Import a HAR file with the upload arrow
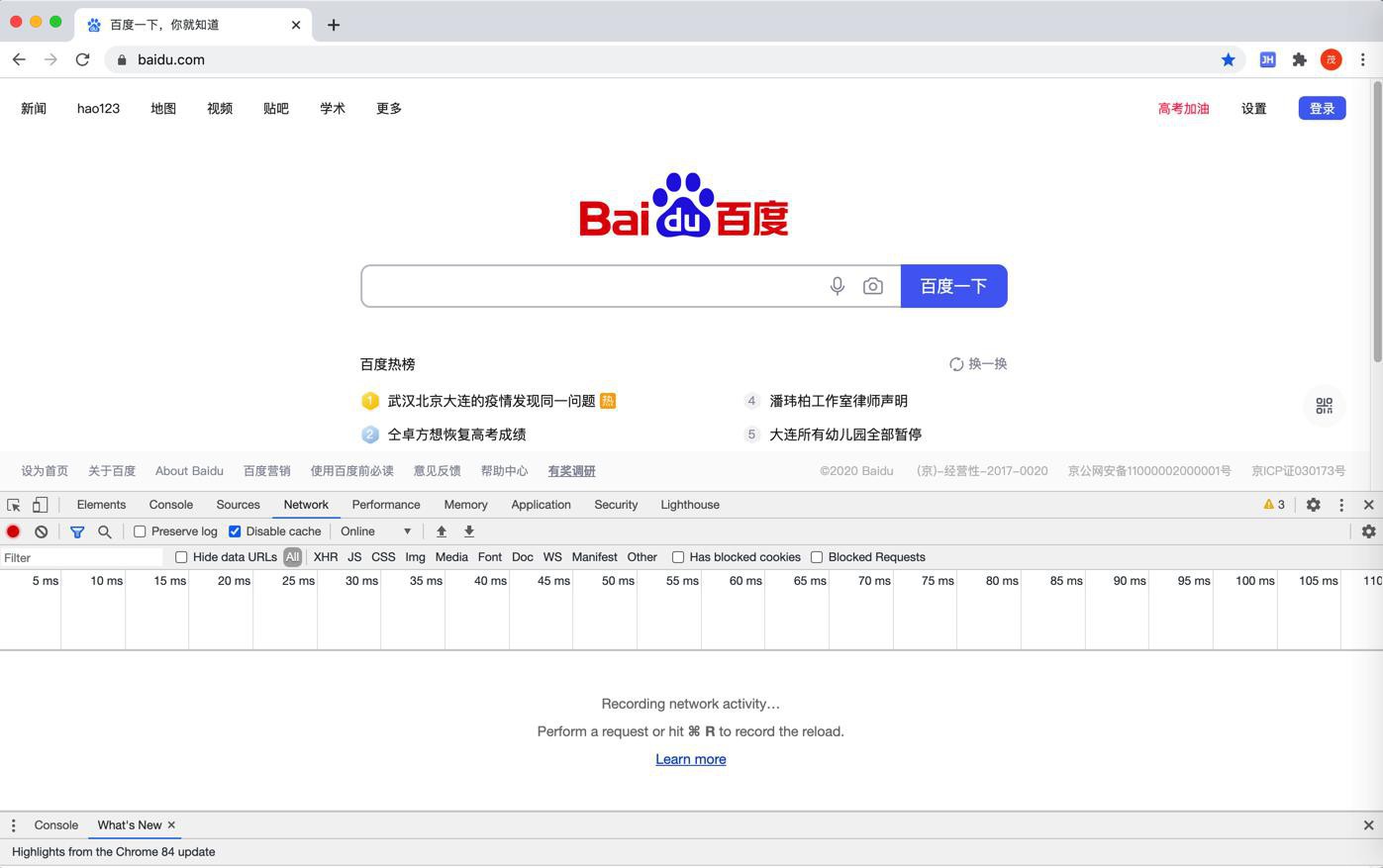 tap(442, 531)
